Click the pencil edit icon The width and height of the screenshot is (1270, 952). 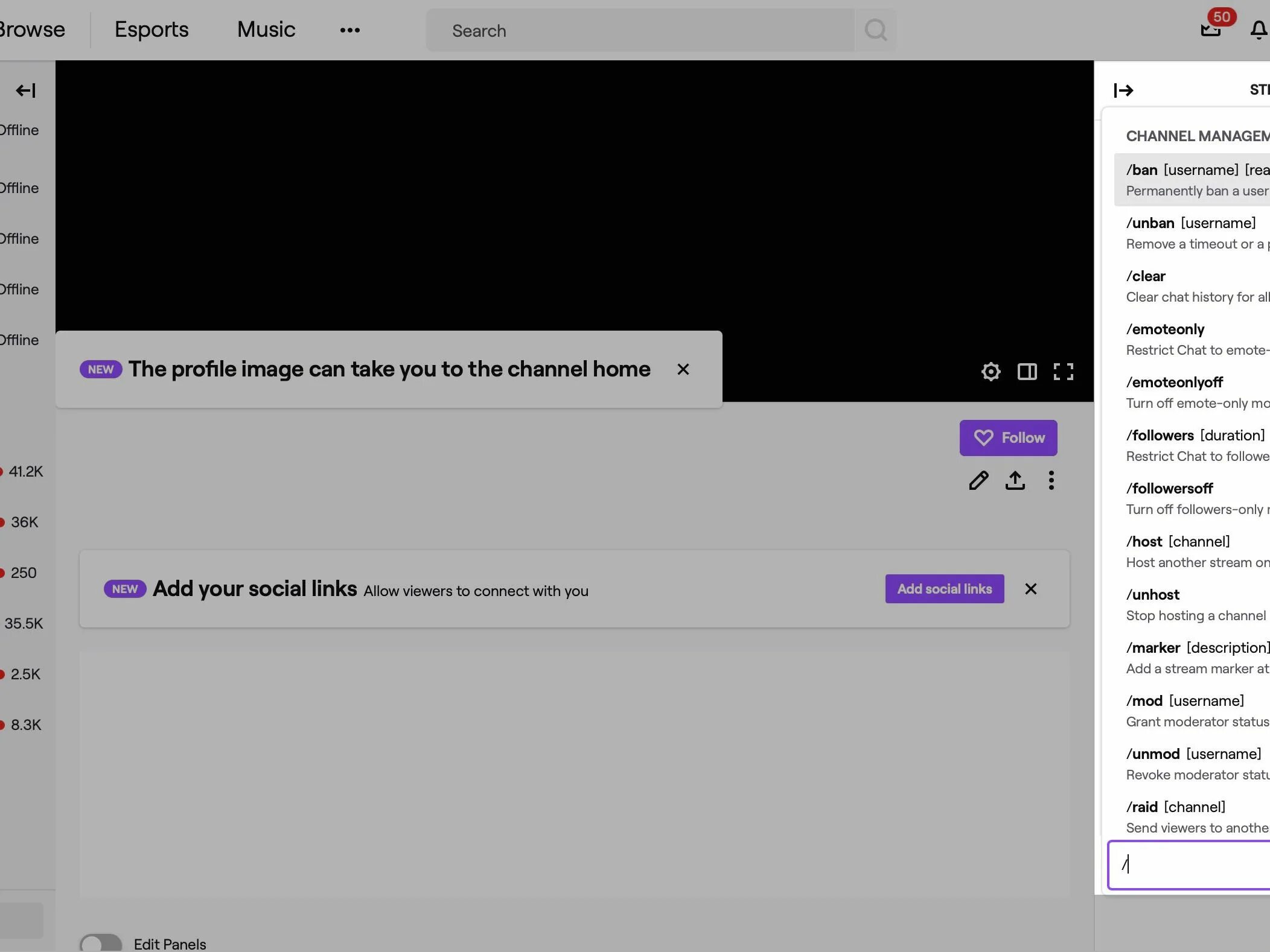click(978, 481)
